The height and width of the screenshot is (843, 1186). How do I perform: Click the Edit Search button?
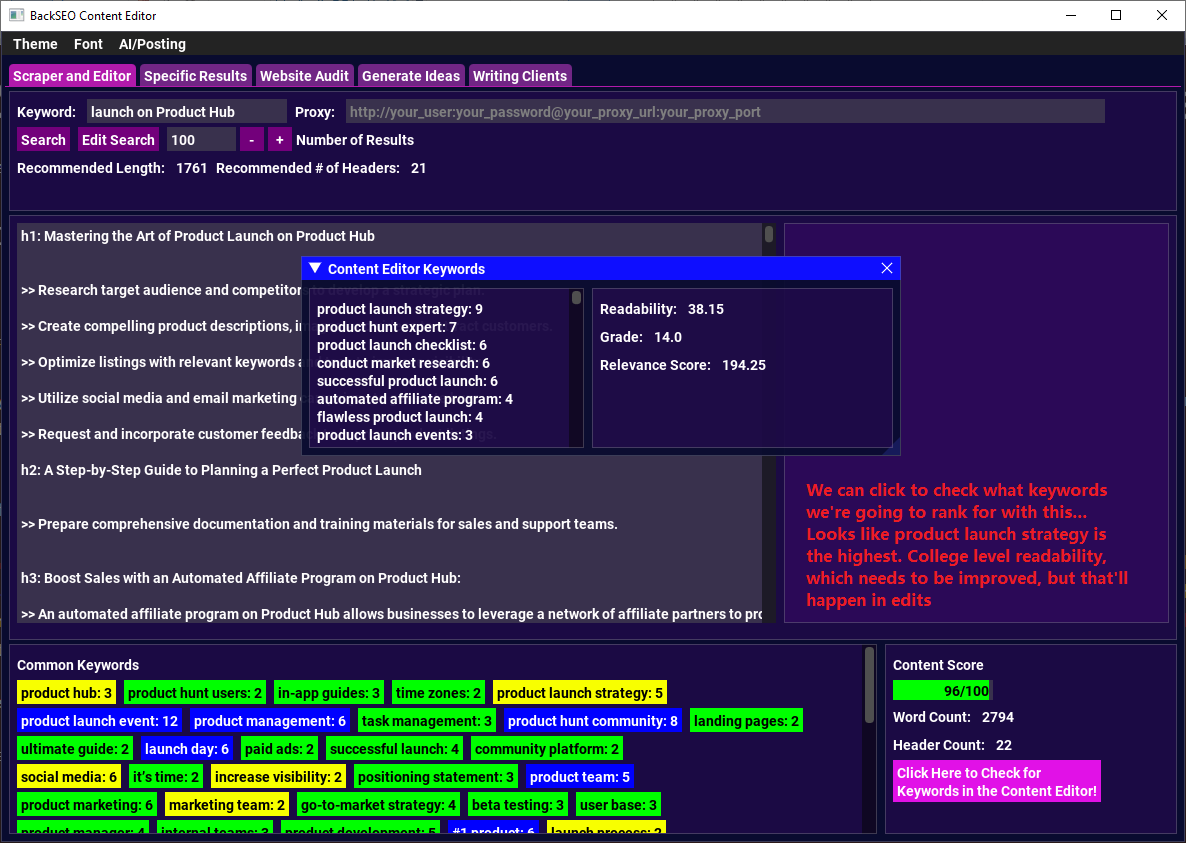(x=118, y=140)
